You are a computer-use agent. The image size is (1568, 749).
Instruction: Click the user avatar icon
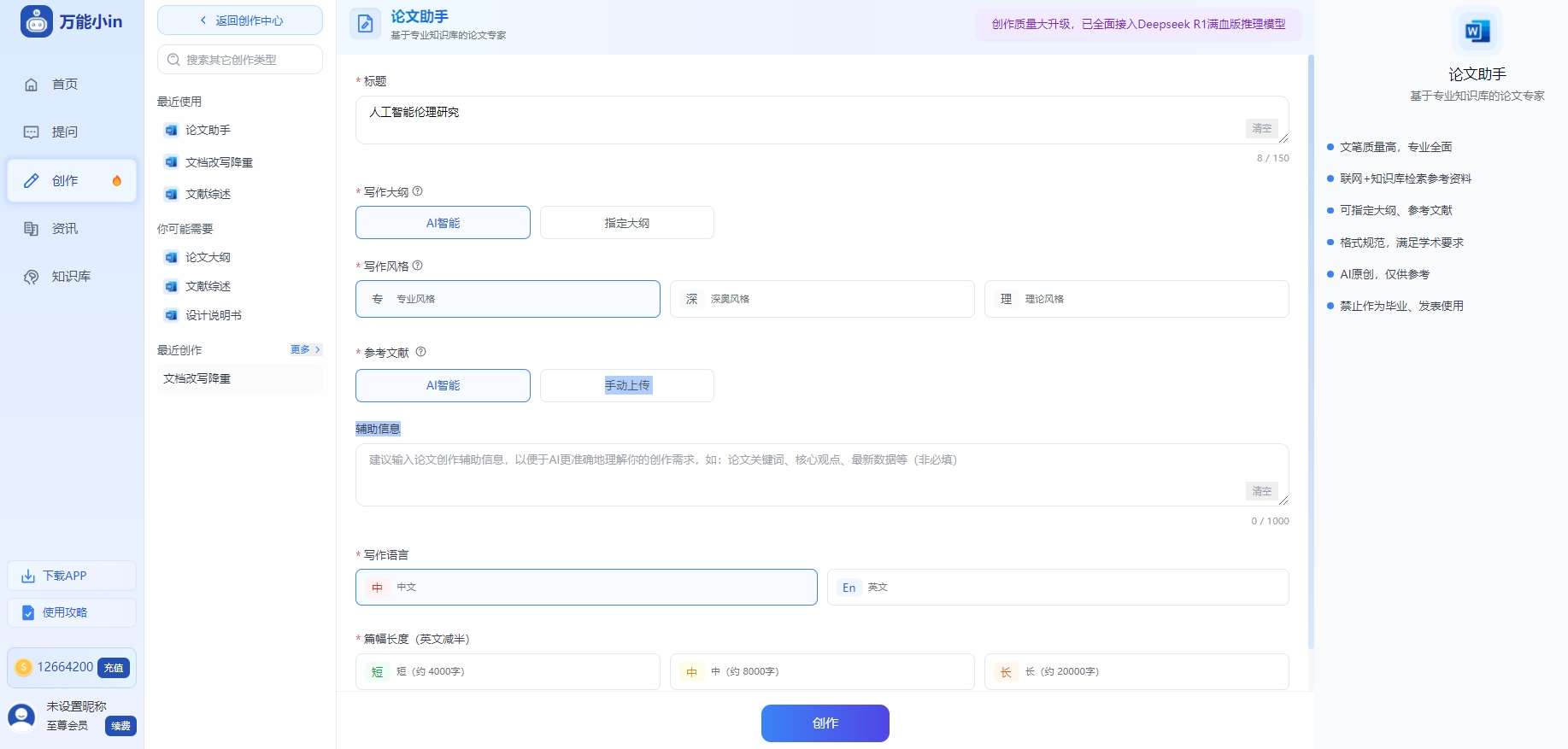pos(21,716)
